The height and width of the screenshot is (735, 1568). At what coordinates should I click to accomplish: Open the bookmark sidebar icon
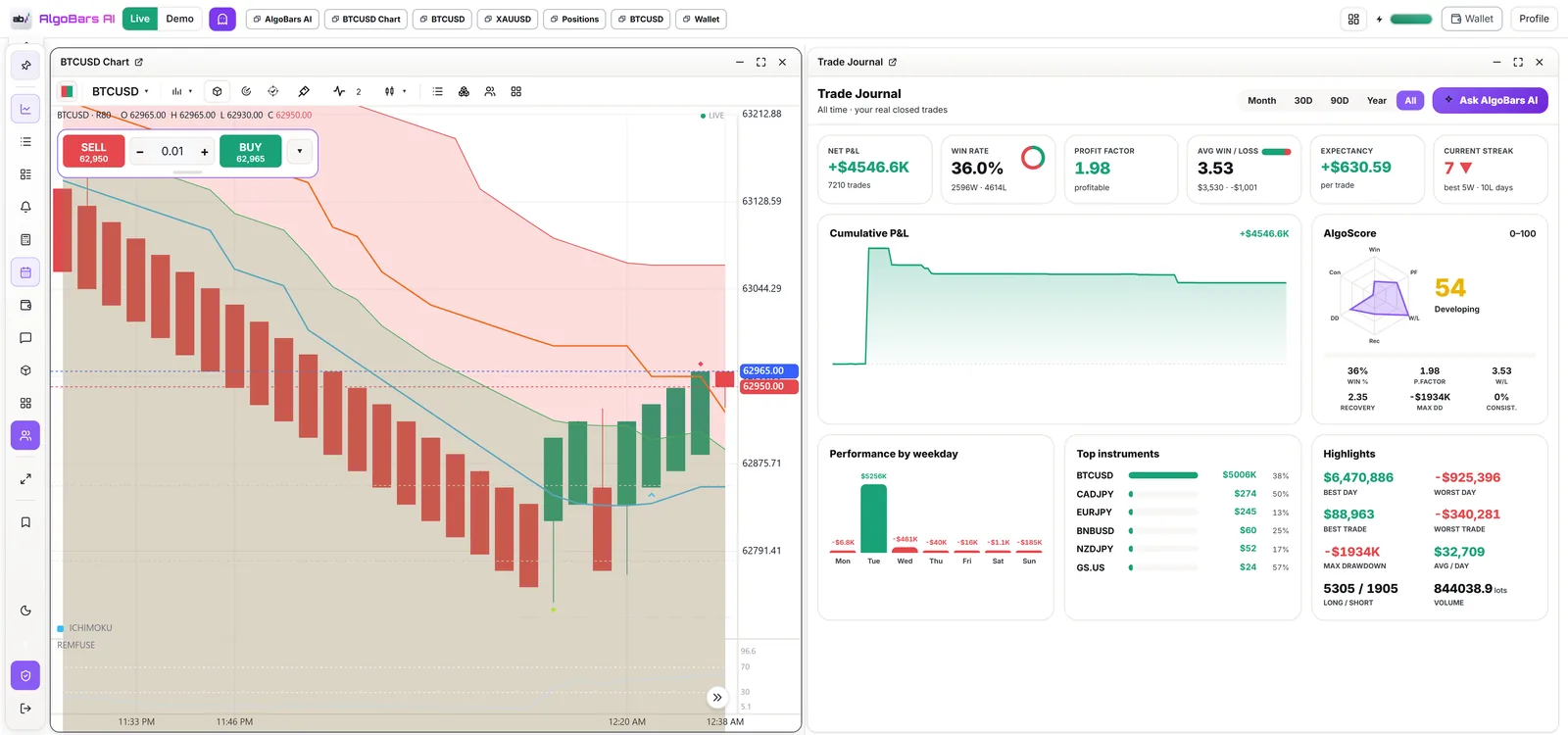click(25, 522)
